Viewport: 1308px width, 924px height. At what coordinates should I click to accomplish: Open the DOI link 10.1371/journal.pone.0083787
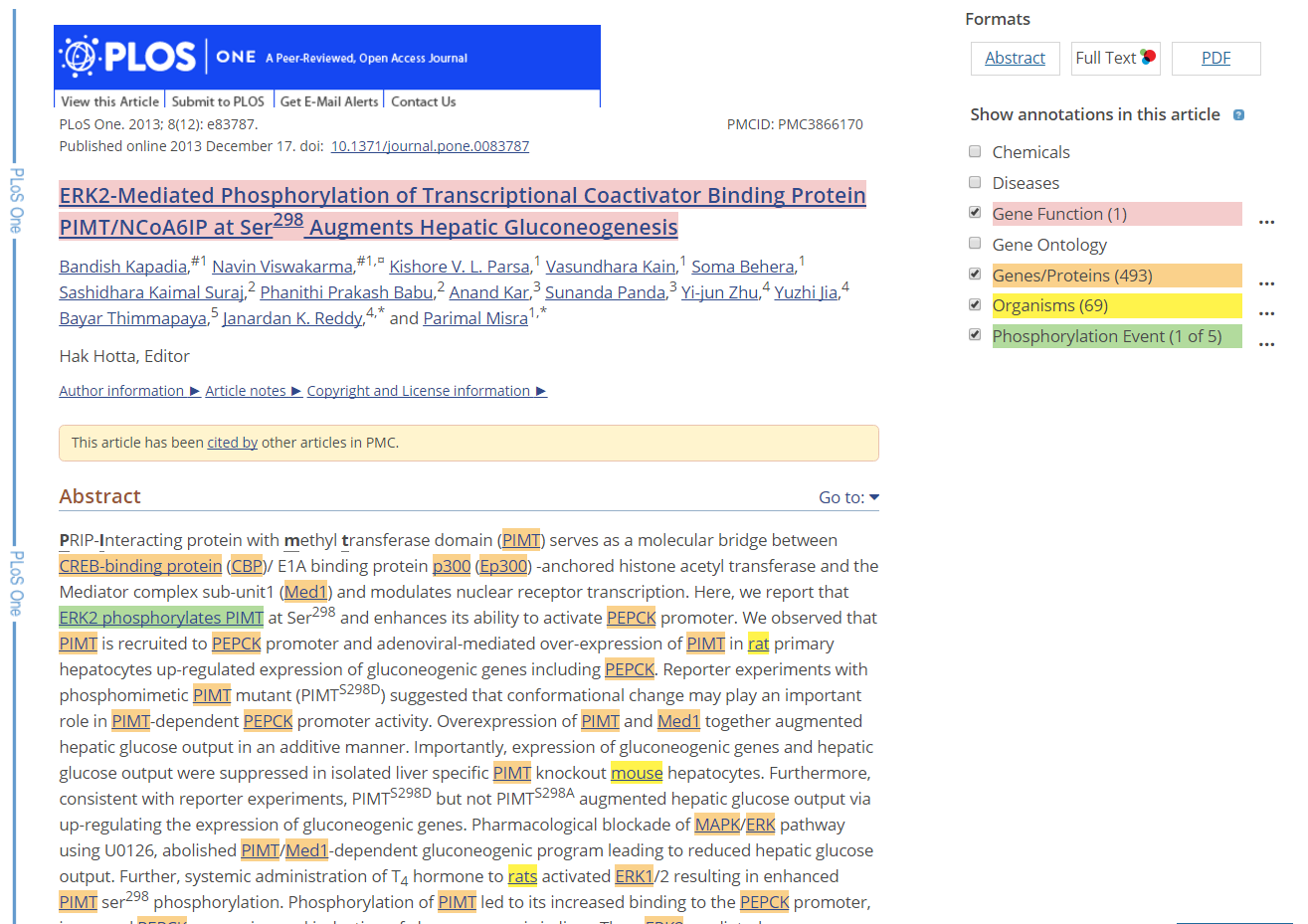430,146
